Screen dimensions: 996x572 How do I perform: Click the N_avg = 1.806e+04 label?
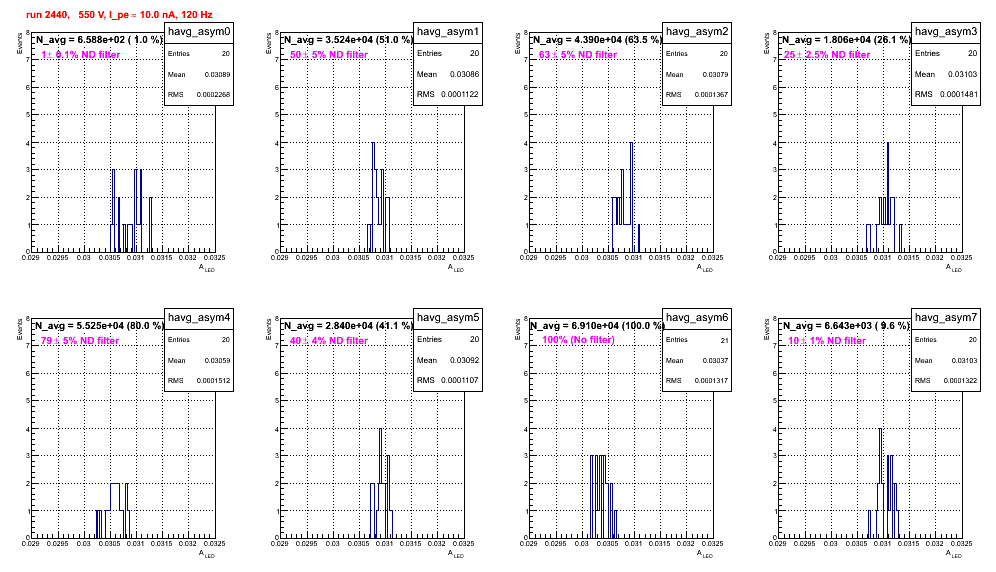tap(845, 40)
